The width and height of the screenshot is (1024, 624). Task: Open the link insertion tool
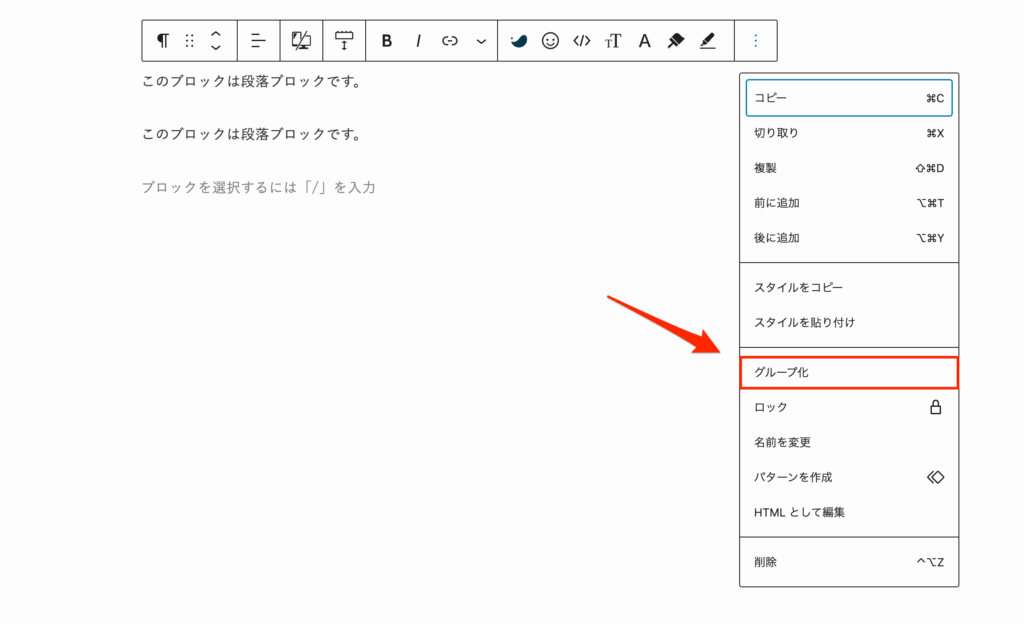pos(449,40)
